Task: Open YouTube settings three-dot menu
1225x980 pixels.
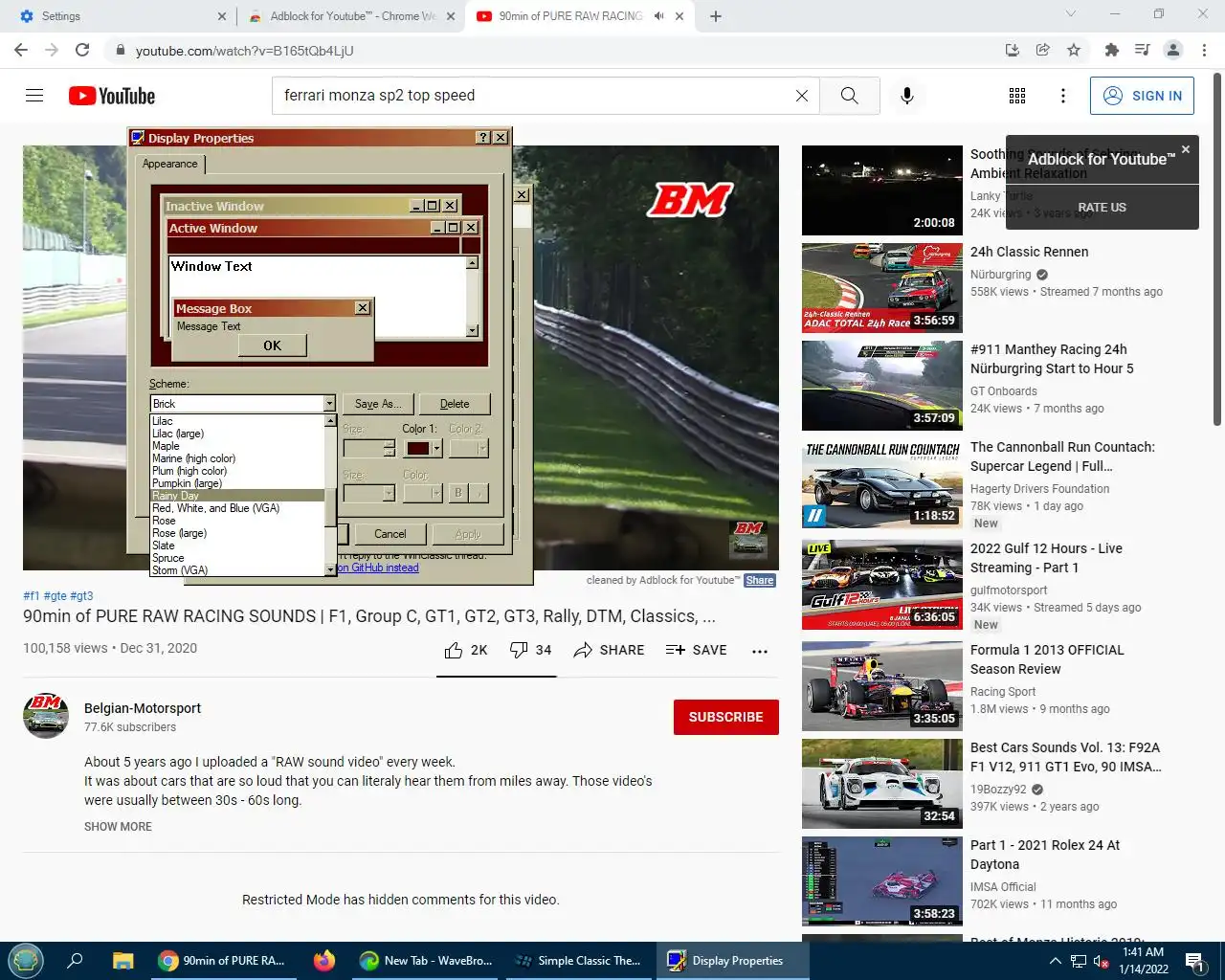Action: [x=1062, y=96]
